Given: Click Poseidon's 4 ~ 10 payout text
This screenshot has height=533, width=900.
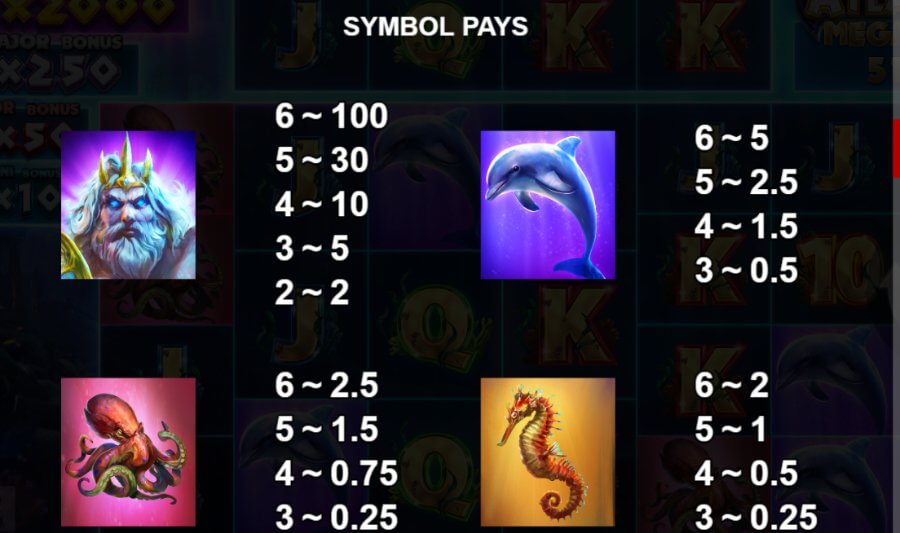Looking at the screenshot, I should pyautogui.click(x=321, y=204).
